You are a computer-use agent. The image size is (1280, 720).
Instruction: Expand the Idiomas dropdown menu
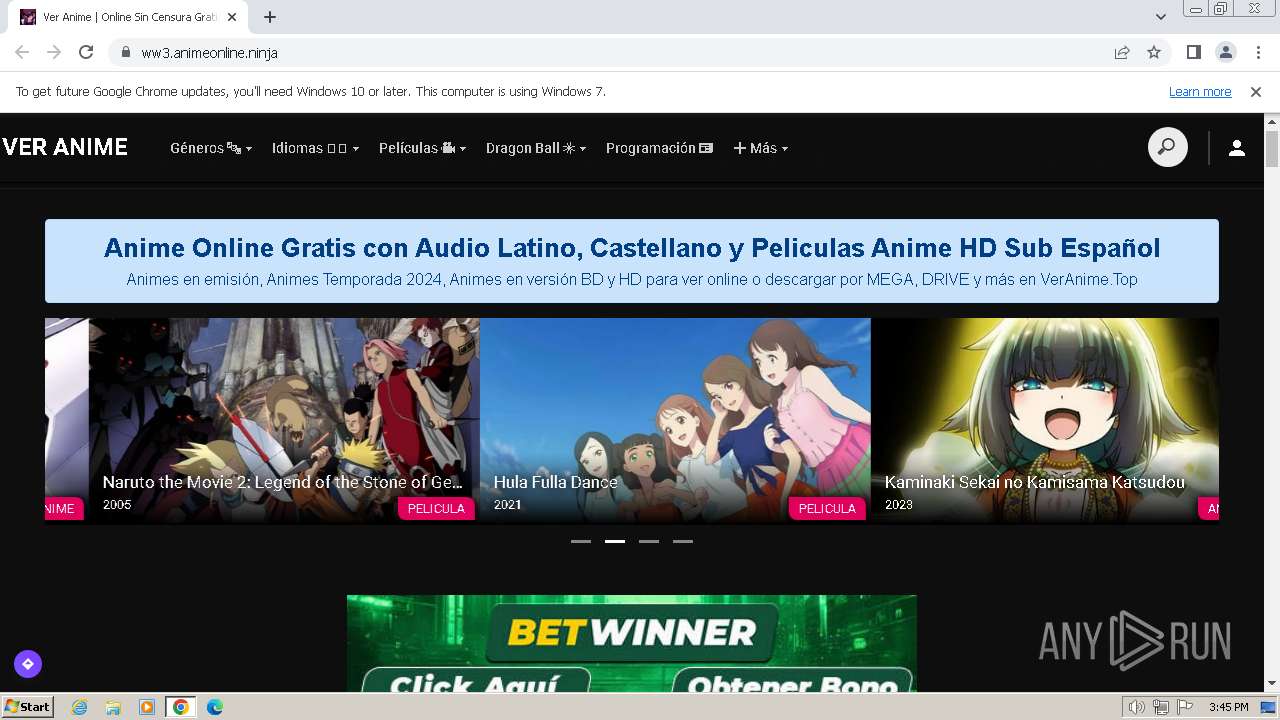(x=315, y=148)
